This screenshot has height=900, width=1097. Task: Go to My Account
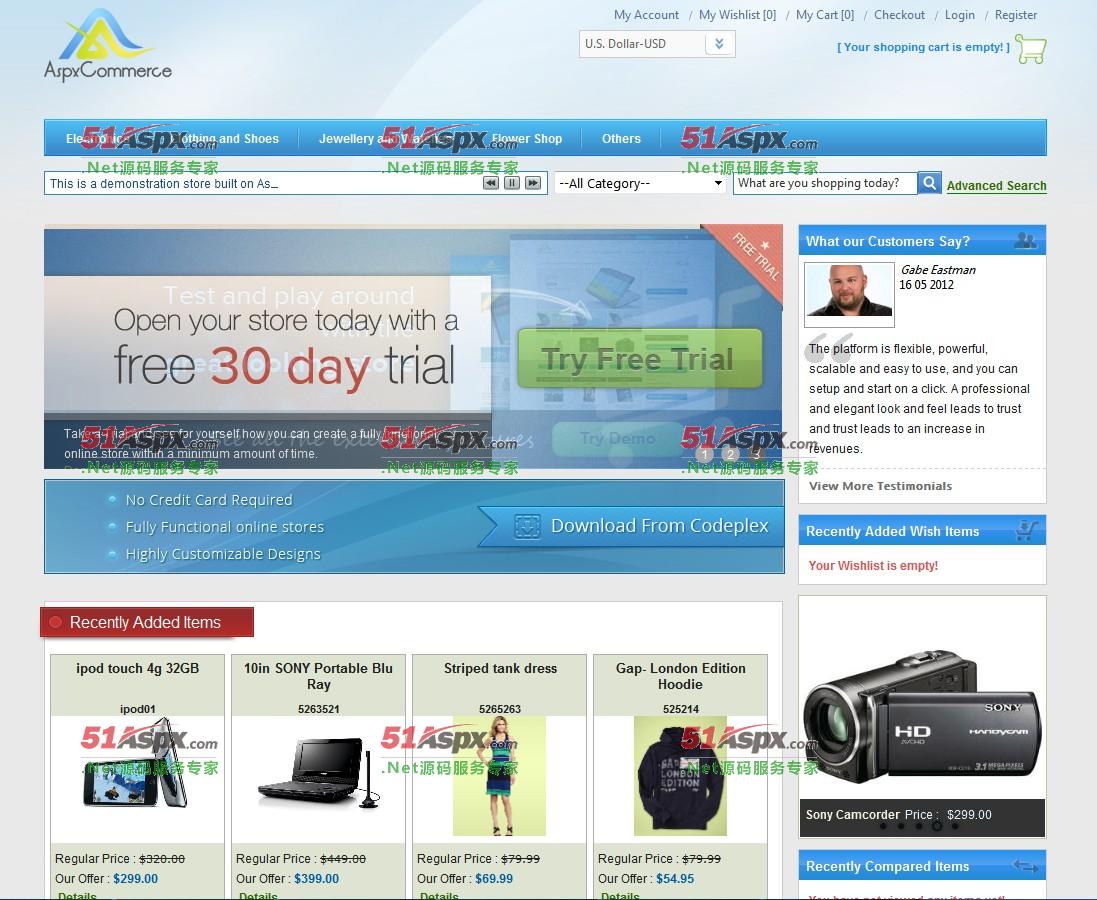(x=646, y=15)
